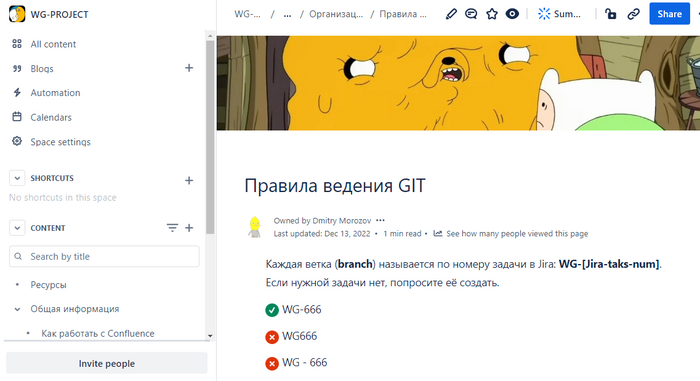Add a shortcut with plus icon

(189, 180)
